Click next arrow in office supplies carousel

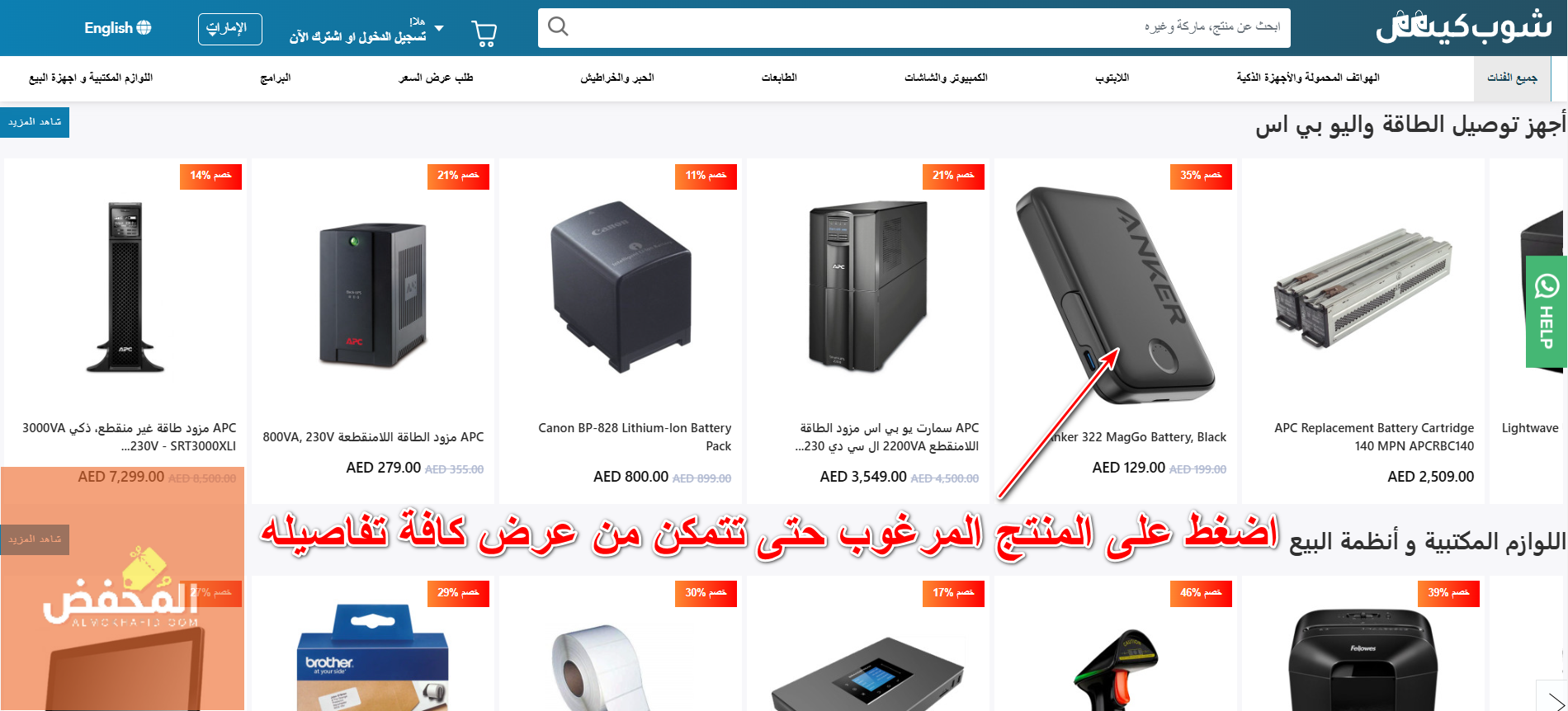[1551, 695]
